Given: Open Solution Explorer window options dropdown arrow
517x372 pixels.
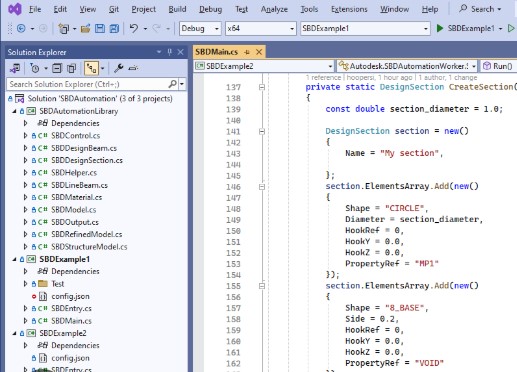Looking at the screenshot, I should click(159, 52).
